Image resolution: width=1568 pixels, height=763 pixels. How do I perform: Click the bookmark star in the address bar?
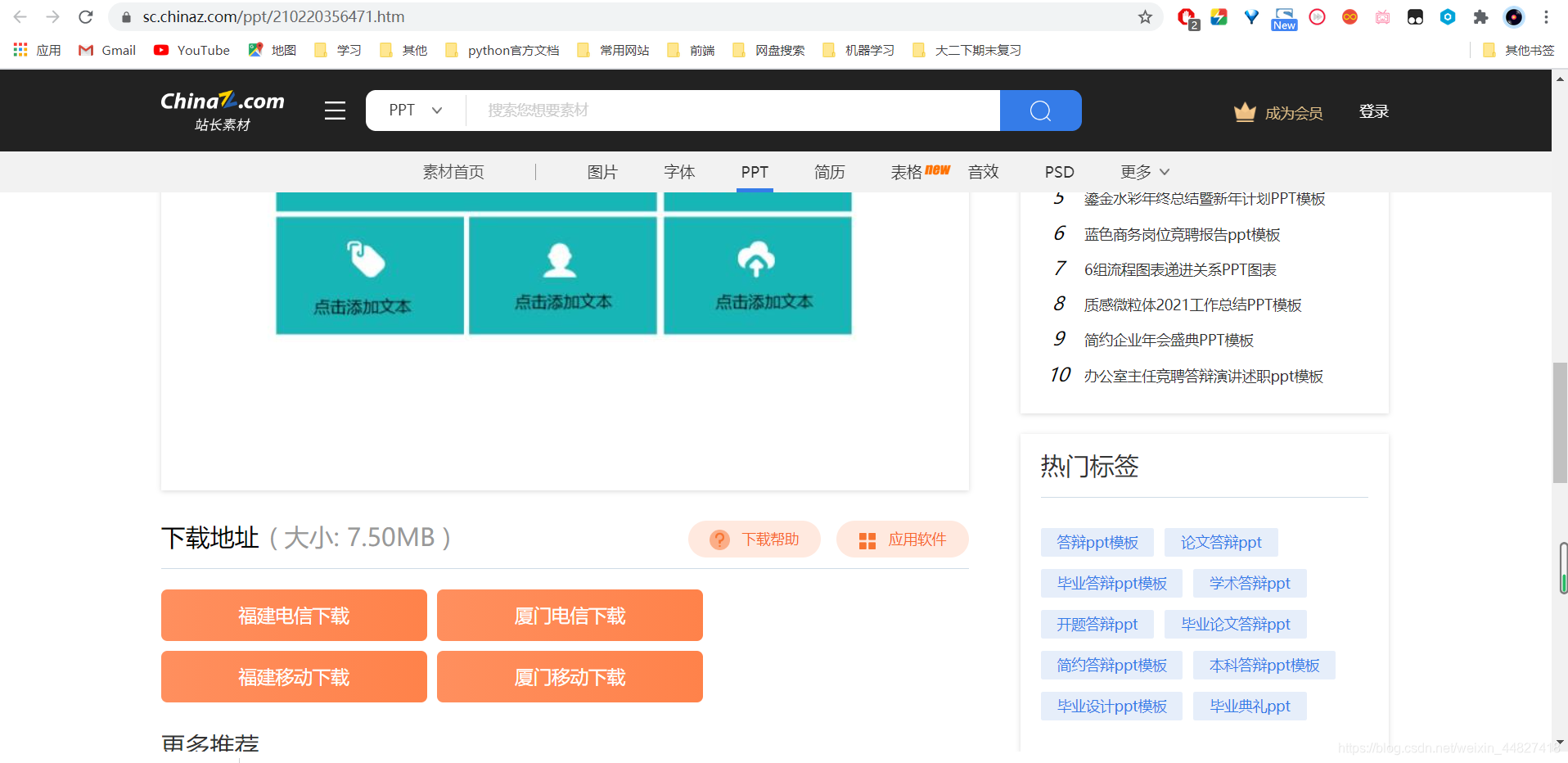1145,16
